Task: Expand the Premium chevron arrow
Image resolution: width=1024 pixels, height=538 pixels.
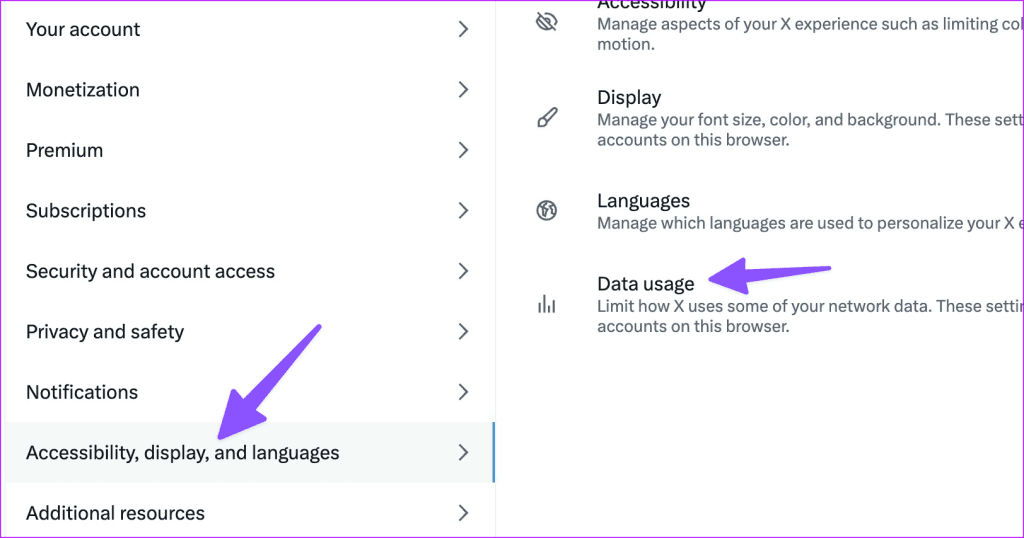Action: click(x=463, y=150)
